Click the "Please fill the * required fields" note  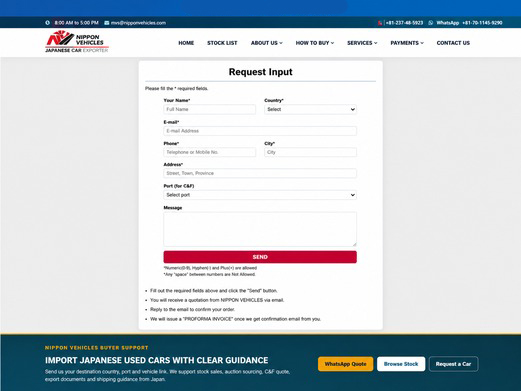(176, 89)
